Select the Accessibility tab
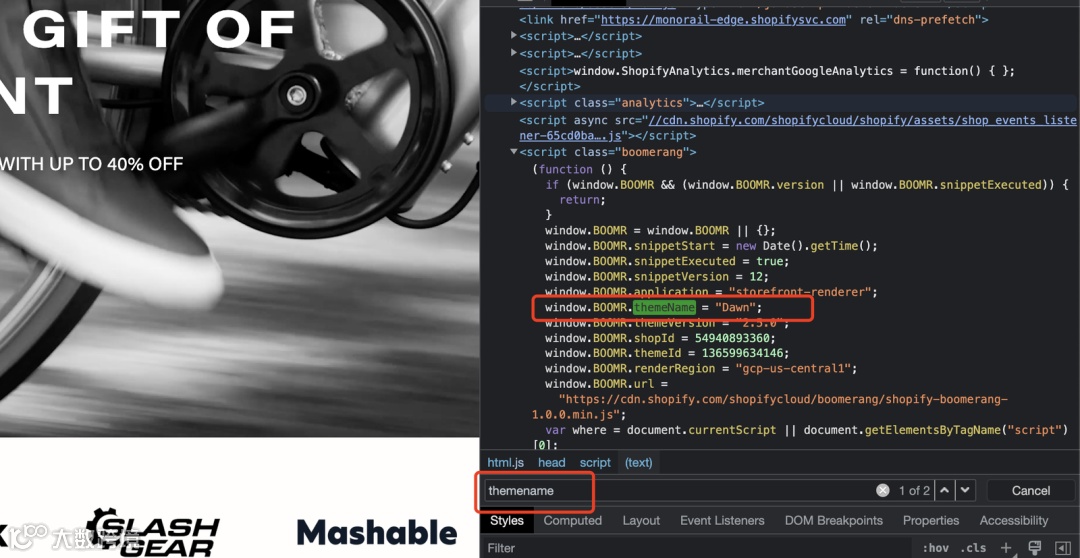The image size is (1080, 558). click(x=1013, y=521)
